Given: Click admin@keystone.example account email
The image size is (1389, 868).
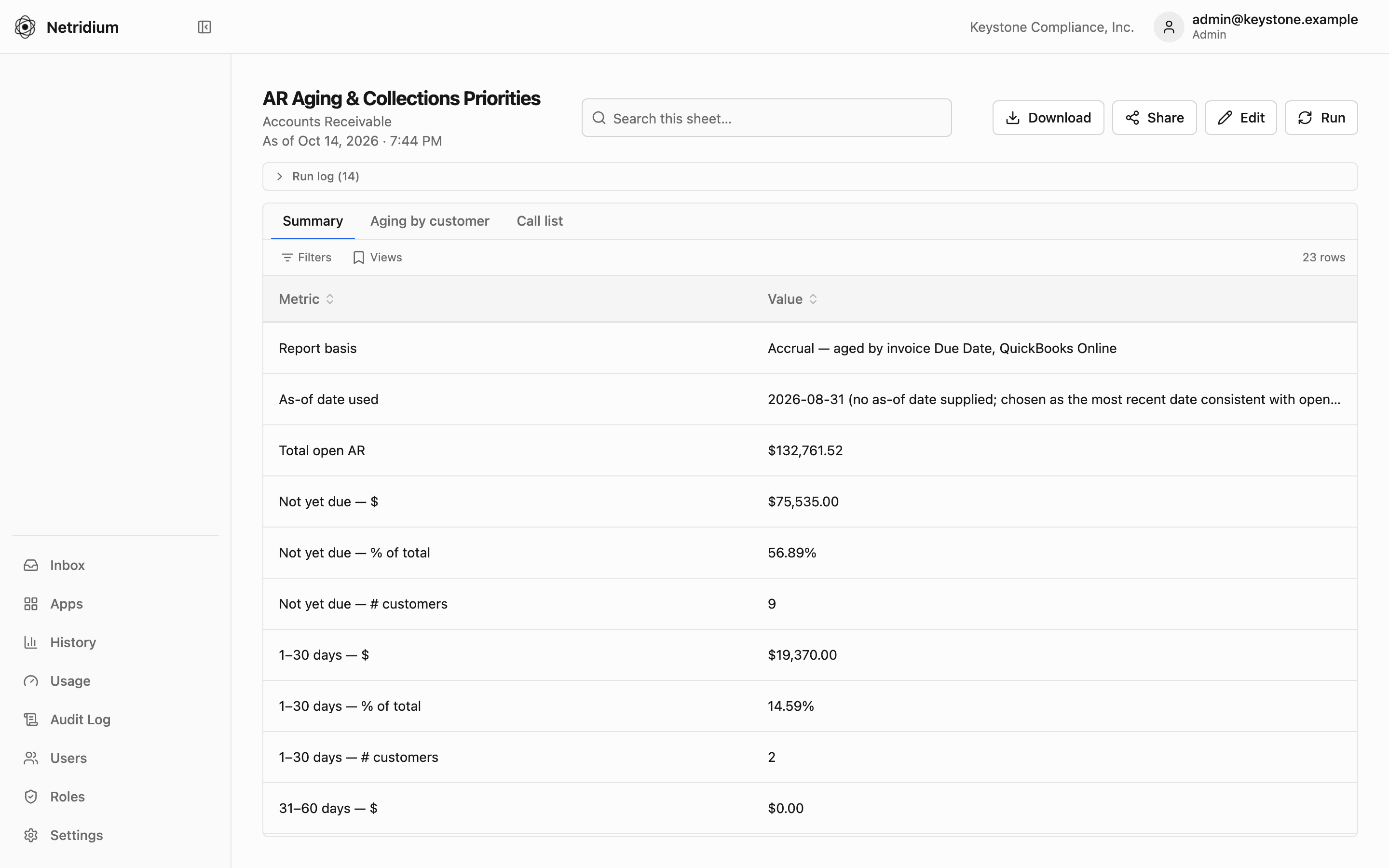Looking at the screenshot, I should point(1275,19).
